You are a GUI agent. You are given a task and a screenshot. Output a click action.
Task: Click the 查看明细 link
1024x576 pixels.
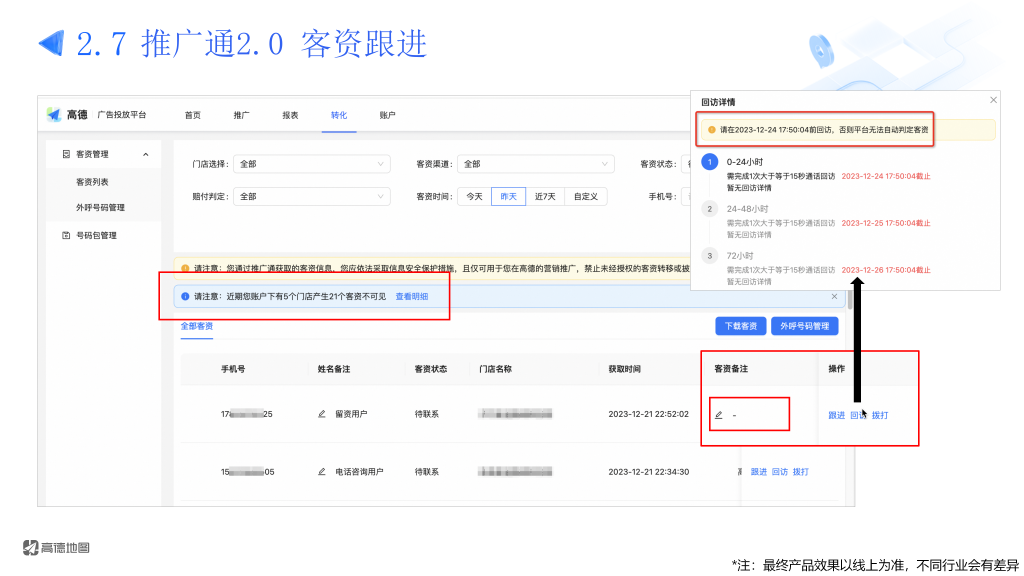[x=412, y=296]
